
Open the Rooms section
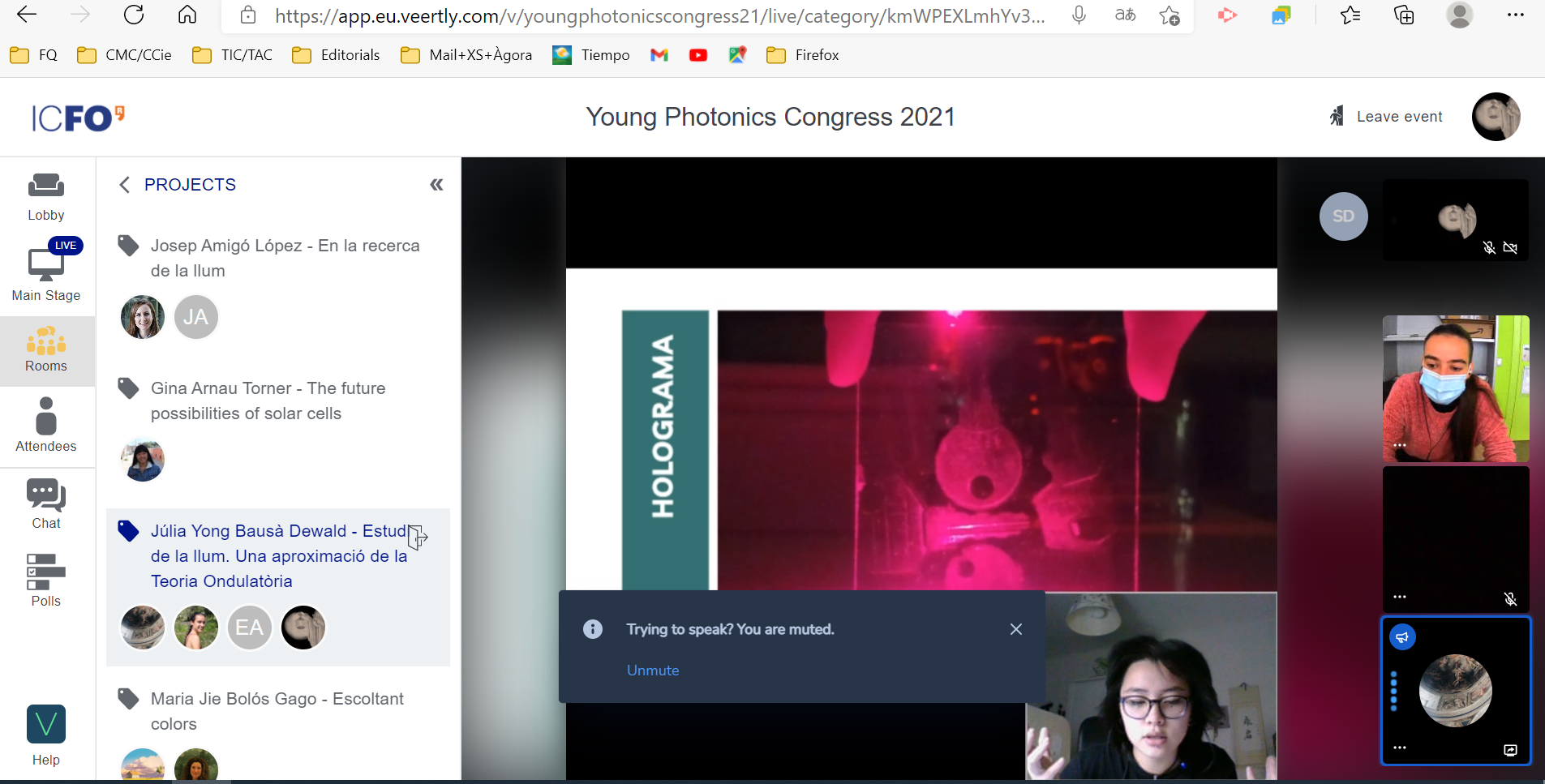tap(46, 351)
